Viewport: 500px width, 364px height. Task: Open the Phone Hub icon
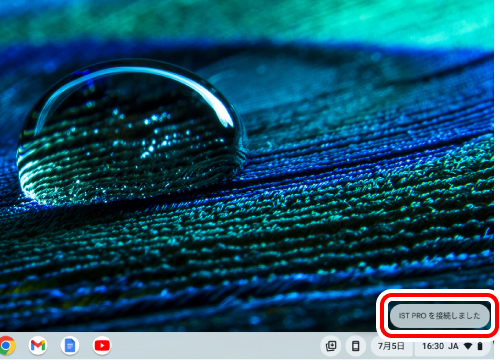[x=356, y=346]
